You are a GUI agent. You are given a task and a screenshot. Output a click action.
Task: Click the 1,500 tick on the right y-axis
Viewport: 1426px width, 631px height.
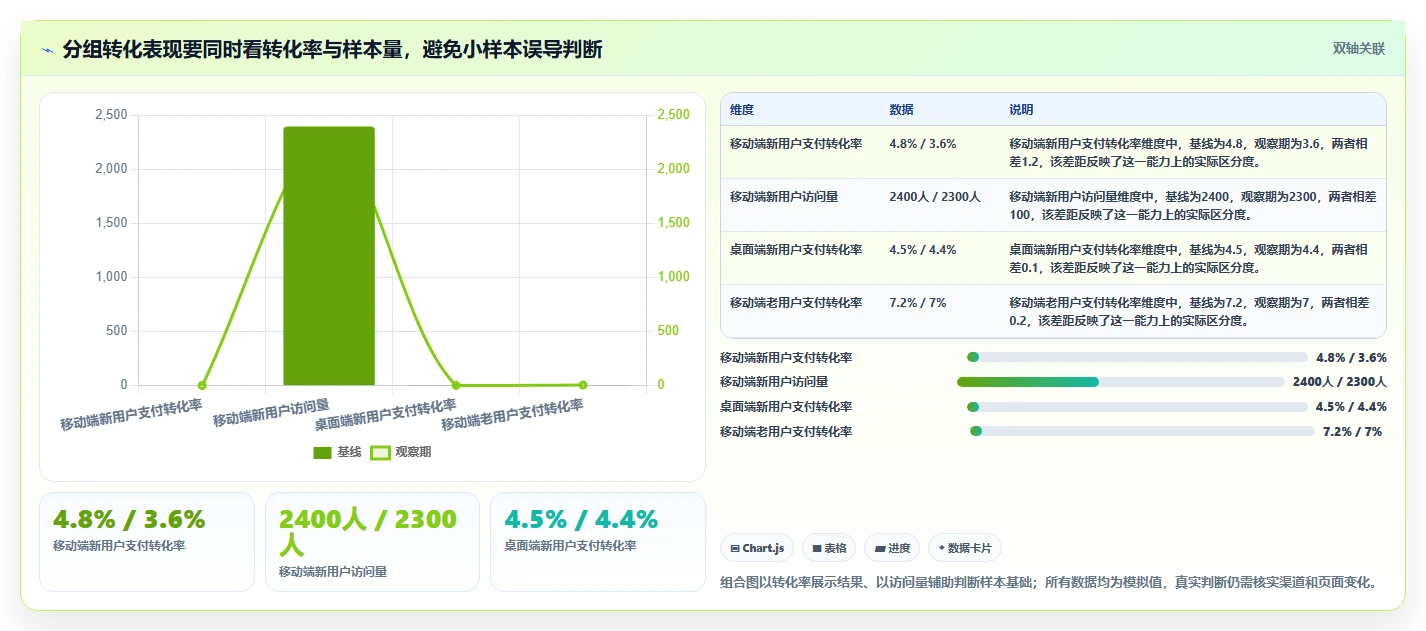674,223
